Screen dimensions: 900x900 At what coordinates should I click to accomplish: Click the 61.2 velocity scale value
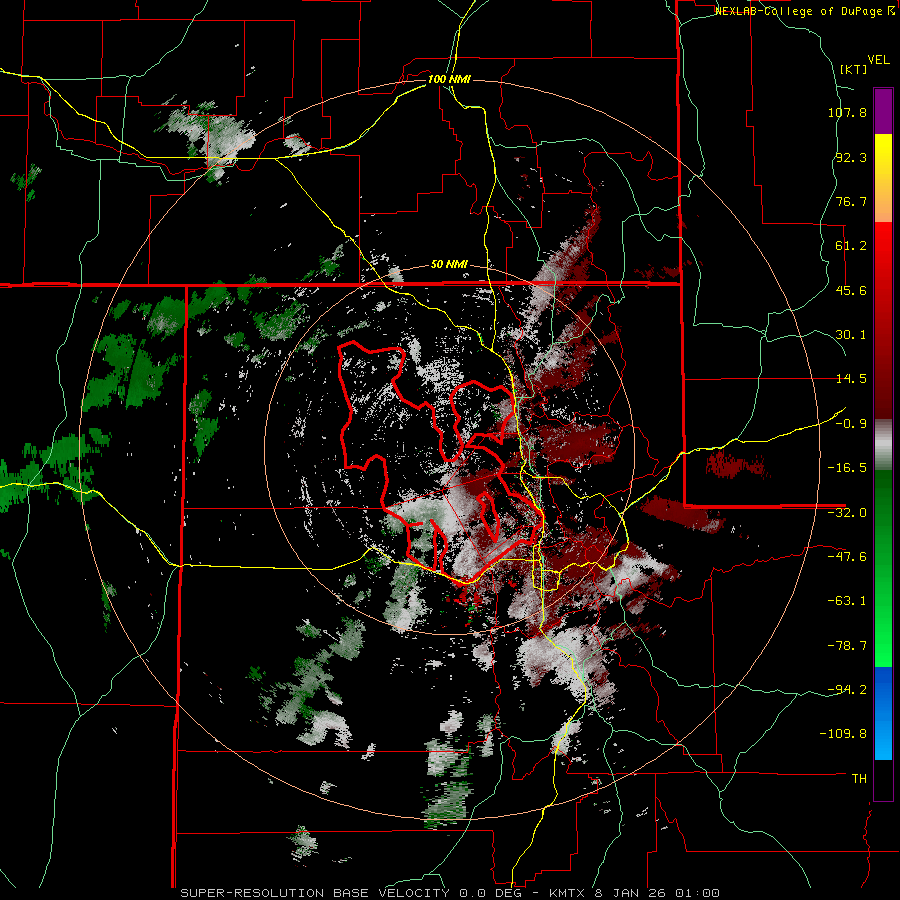[x=851, y=246]
